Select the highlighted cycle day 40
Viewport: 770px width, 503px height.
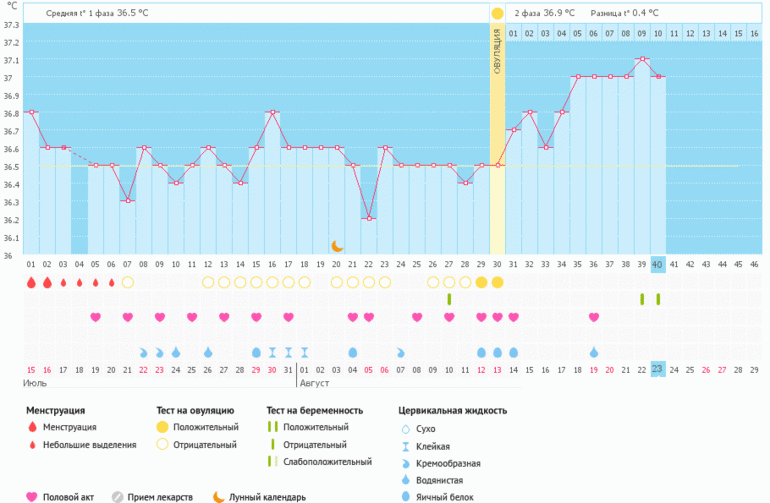pyautogui.click(x=657, y=264)
